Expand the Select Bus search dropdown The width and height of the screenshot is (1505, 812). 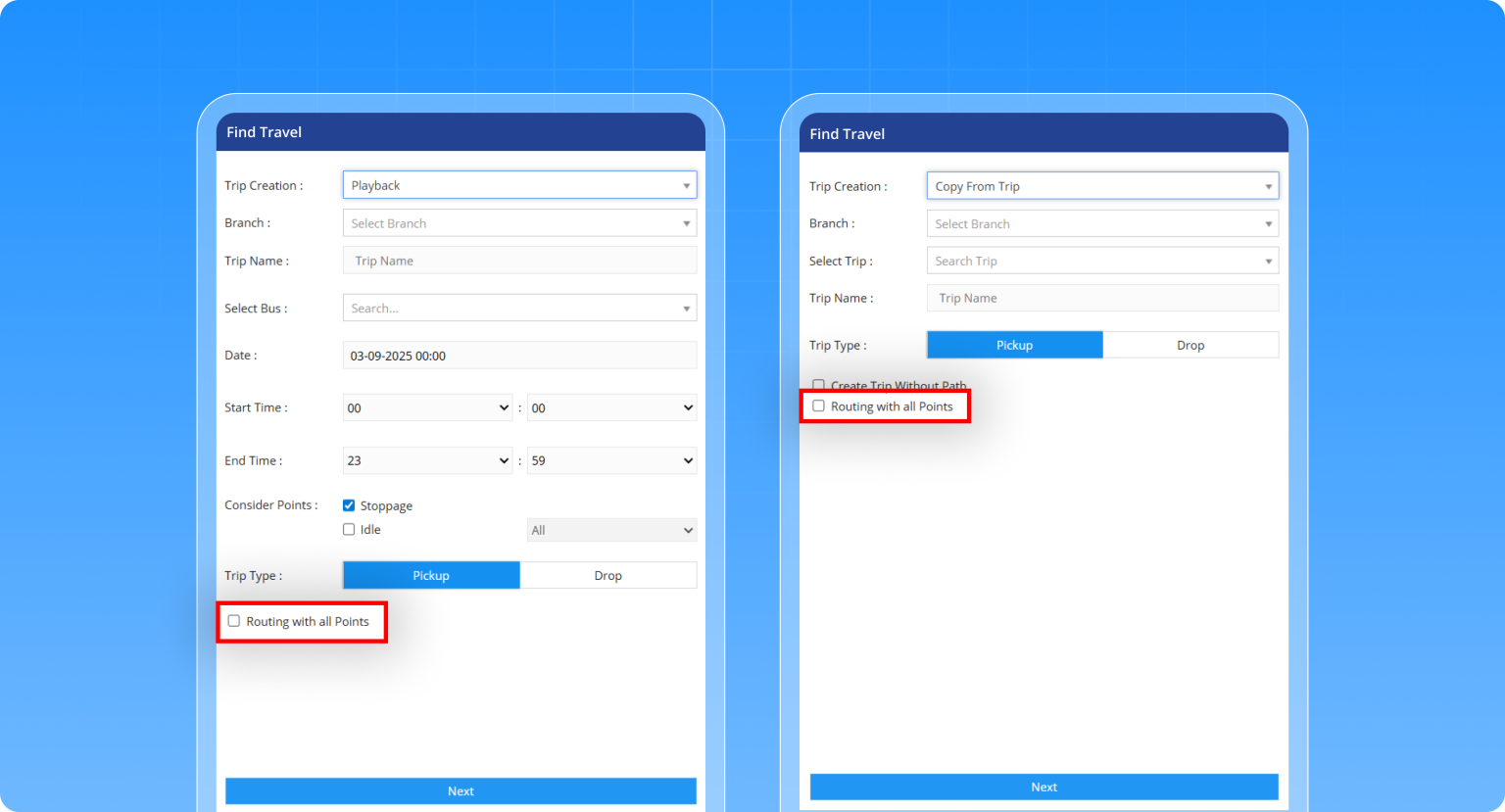click(x=519, y=309)
